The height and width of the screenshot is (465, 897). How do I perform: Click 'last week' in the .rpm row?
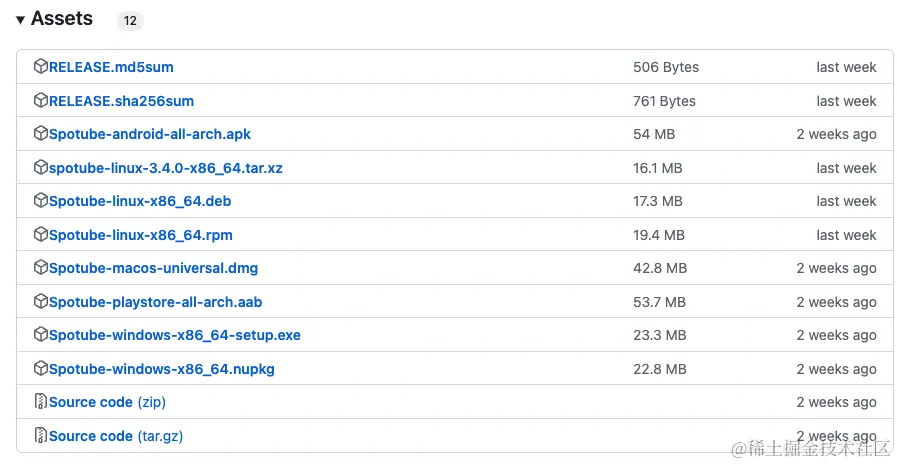click(x=846, y=235)
